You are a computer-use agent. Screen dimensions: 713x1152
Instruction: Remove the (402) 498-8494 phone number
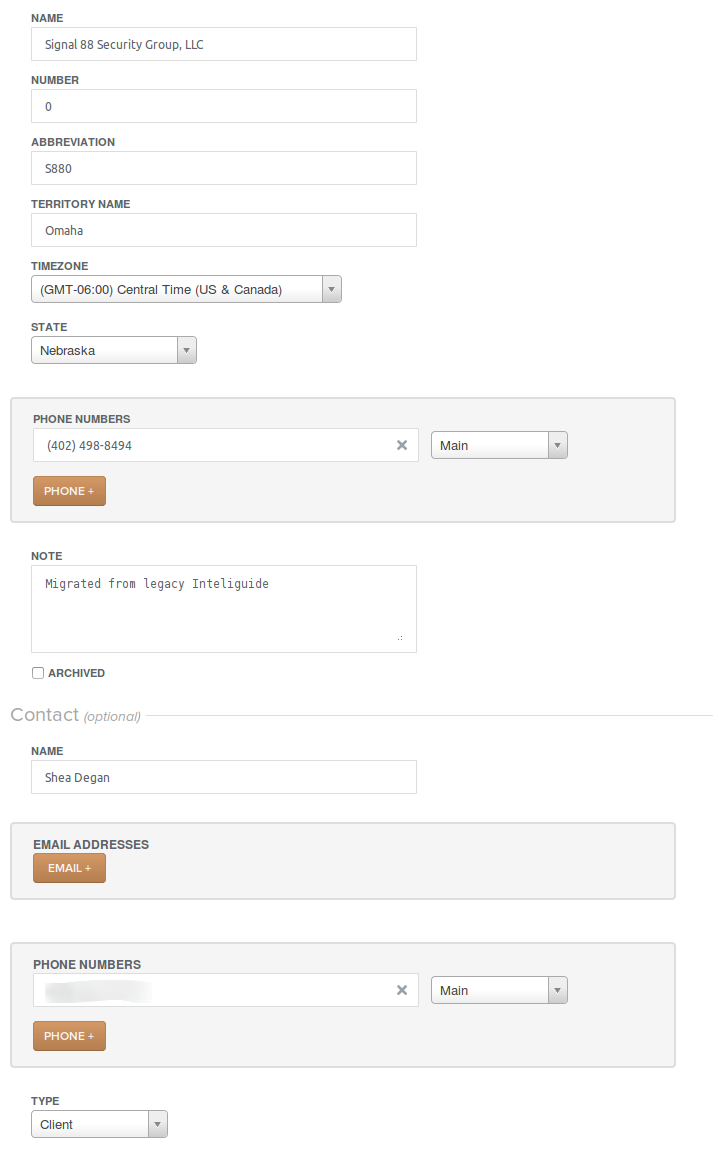point(402,445)
